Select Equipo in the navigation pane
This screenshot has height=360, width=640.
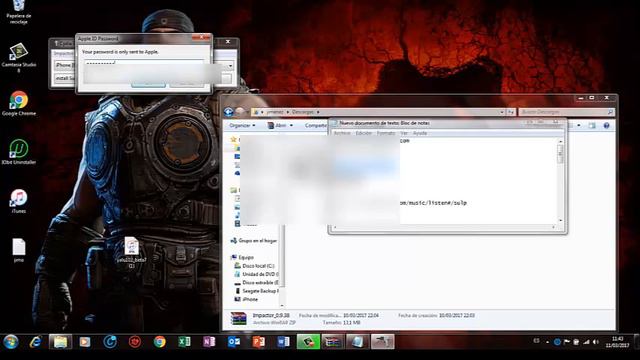[242, 257]
